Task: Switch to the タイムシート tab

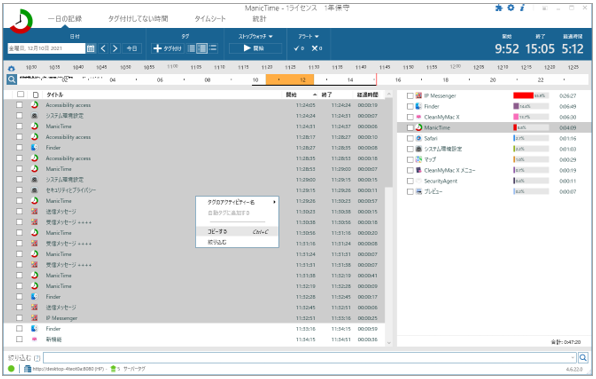Action: (x=210, y=19)
